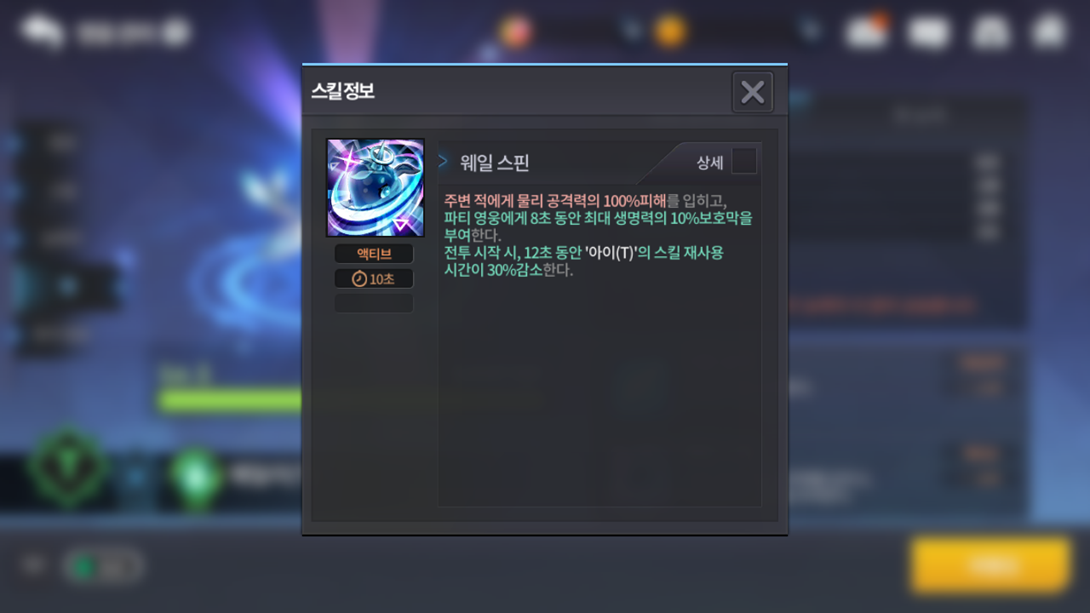
Task: Open the mail icon in top bar
Action: click(x=929, y=32)
